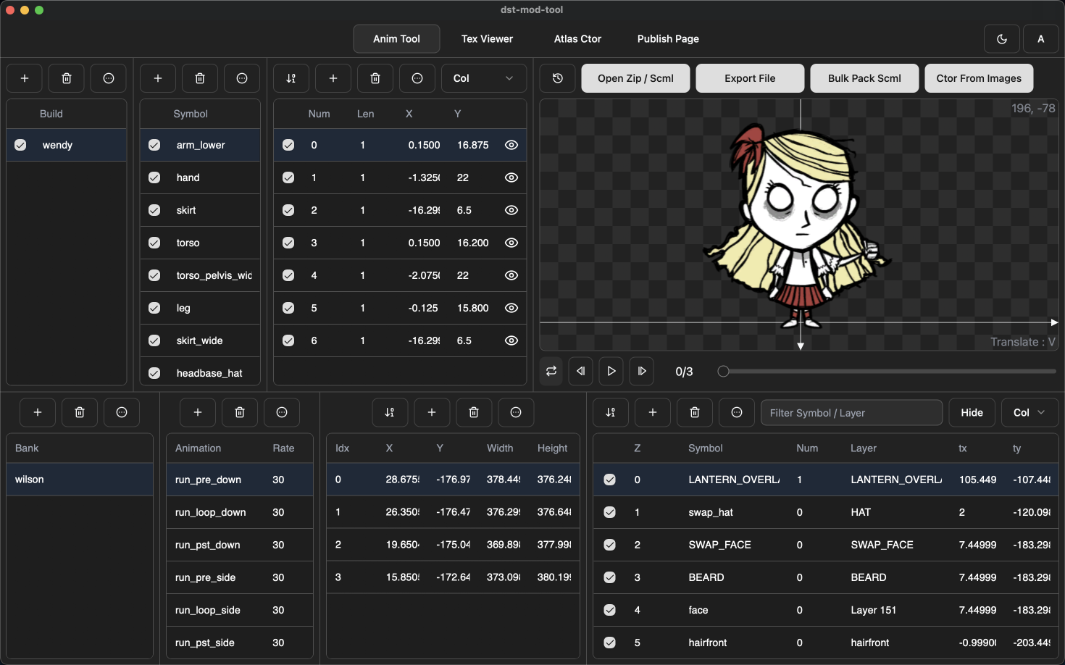This screenshot has width=1065, height=665.
Task: Click the play animation button
Action: [x=611, y=371]
